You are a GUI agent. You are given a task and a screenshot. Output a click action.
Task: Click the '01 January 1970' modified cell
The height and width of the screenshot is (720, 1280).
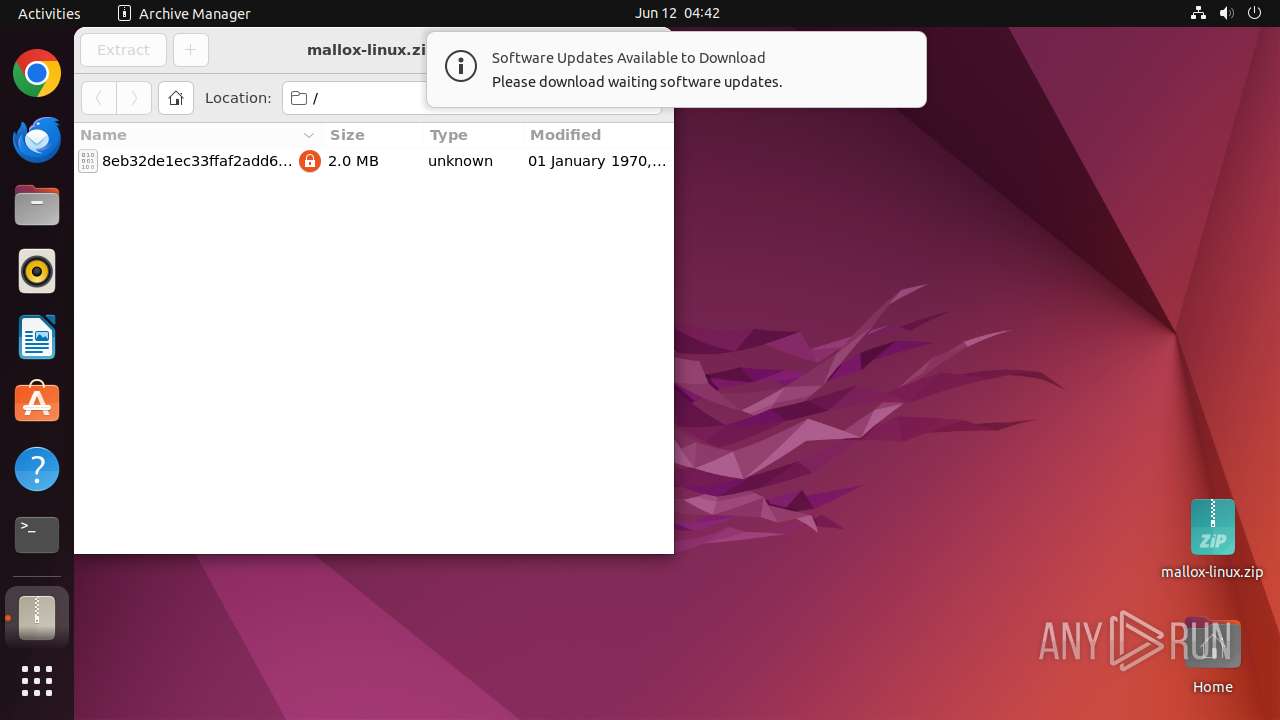(x=597, y=161)
